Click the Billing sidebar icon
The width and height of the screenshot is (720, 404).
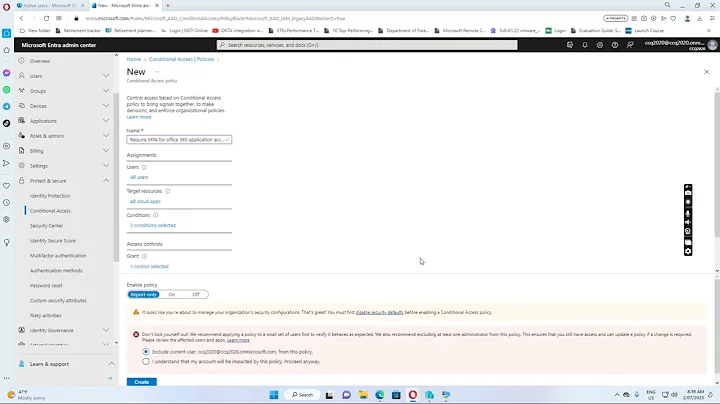coord(22,151)
